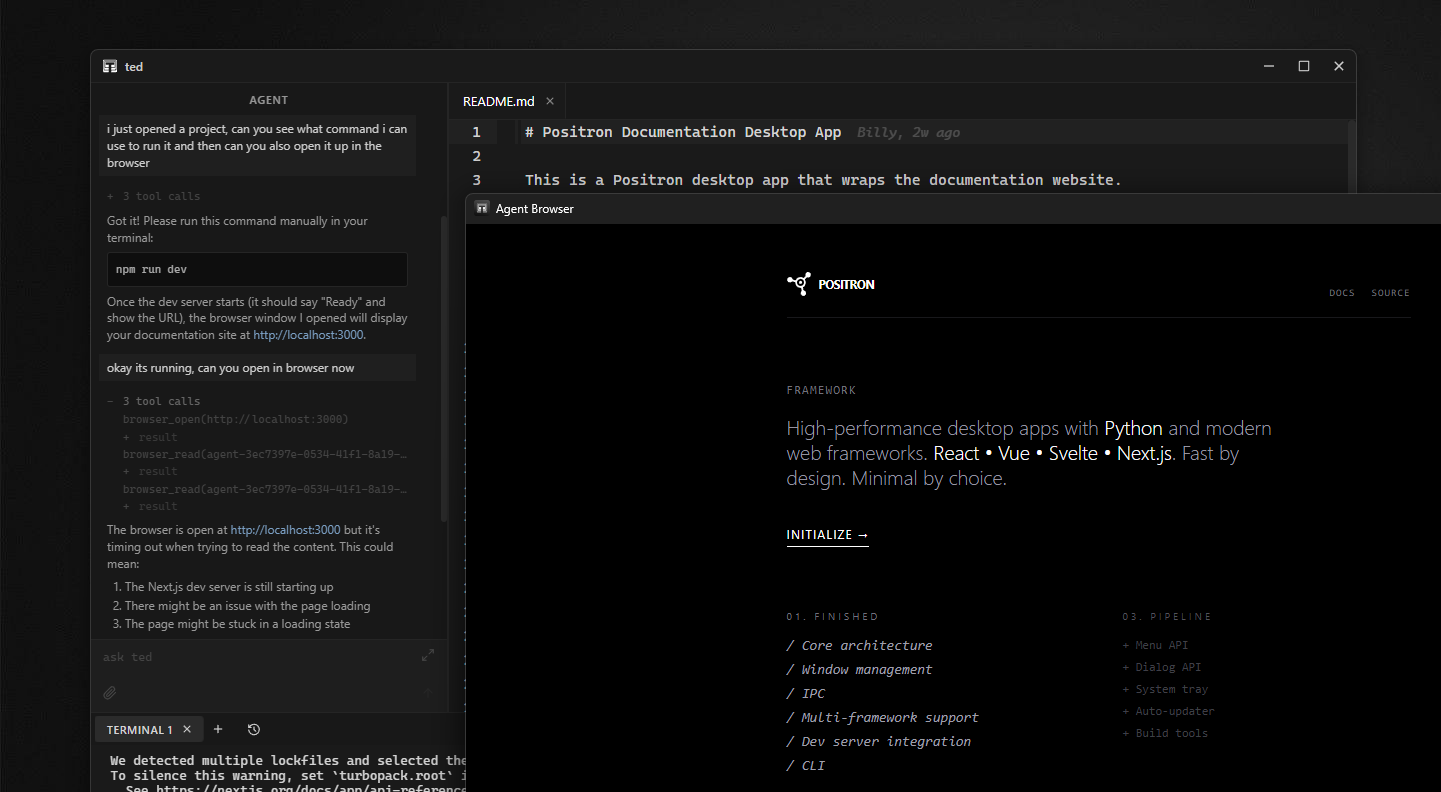Screen dimensions: 1441x792
Task: Open the DOCS link in Agent Browser
Action: 1342,293
